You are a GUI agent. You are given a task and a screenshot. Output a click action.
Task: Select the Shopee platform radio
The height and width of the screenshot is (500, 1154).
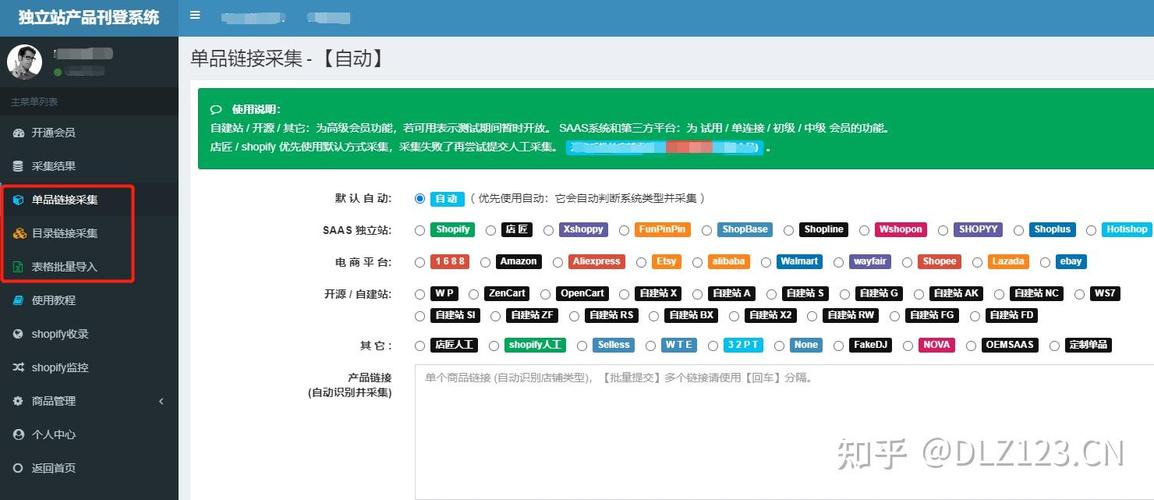[907, 262]
